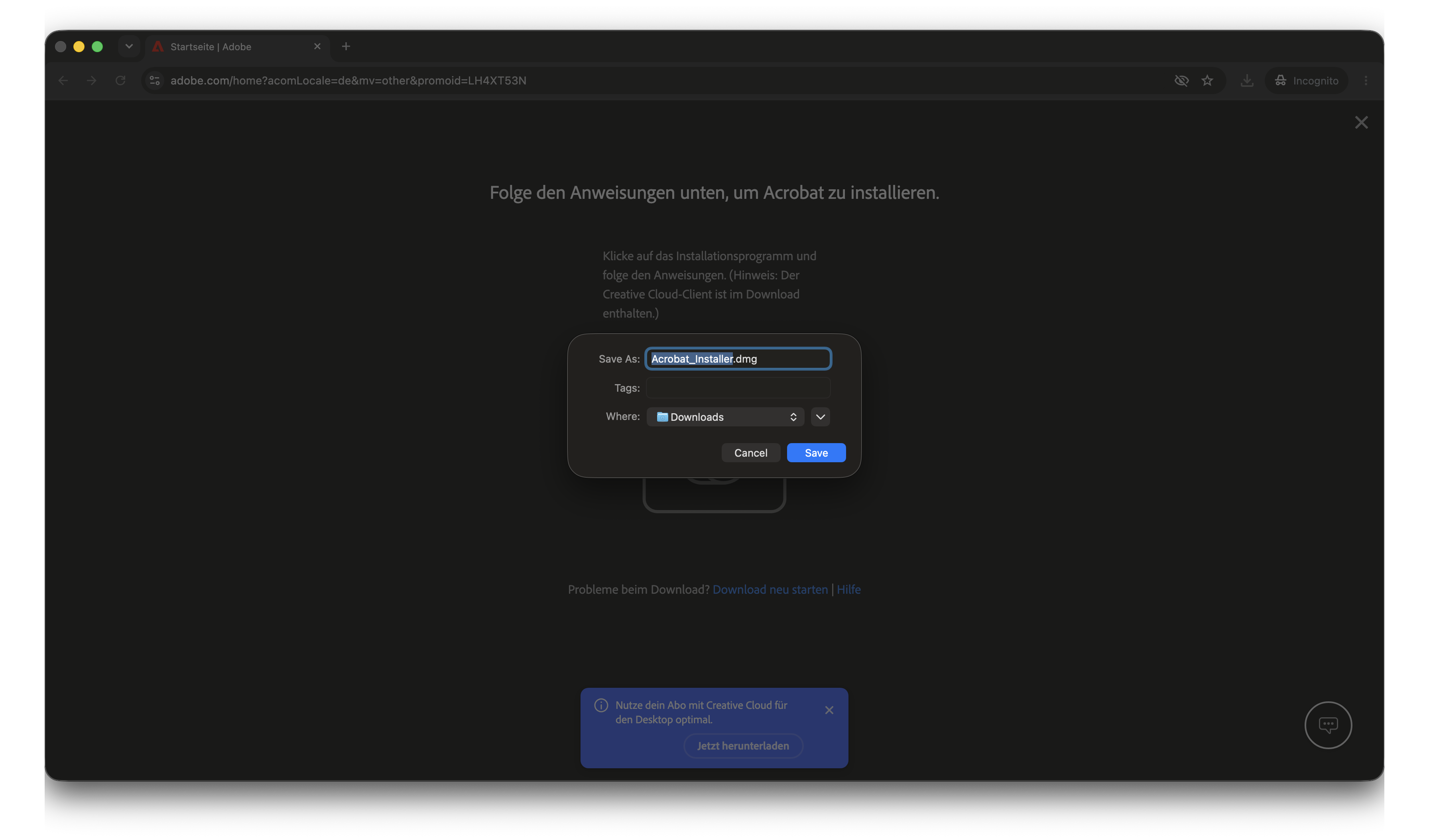
Task: Click the heading 'Folge den Anweisungen unten'
Action: (714, 193)
